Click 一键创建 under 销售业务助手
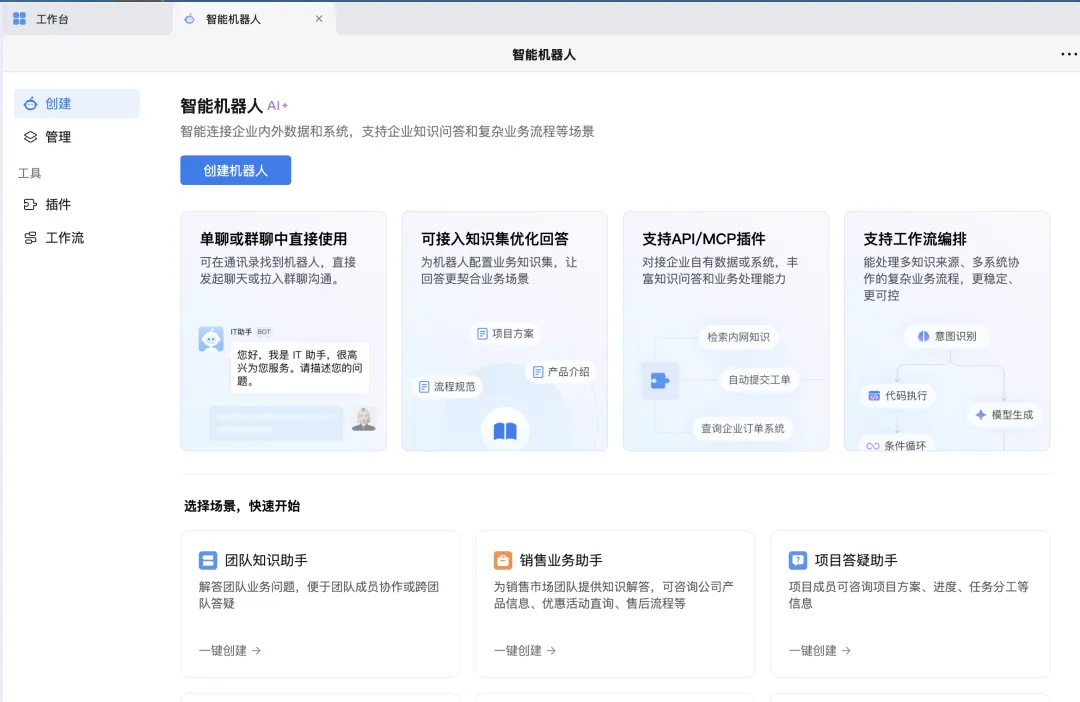 click(x=525, y=650)
